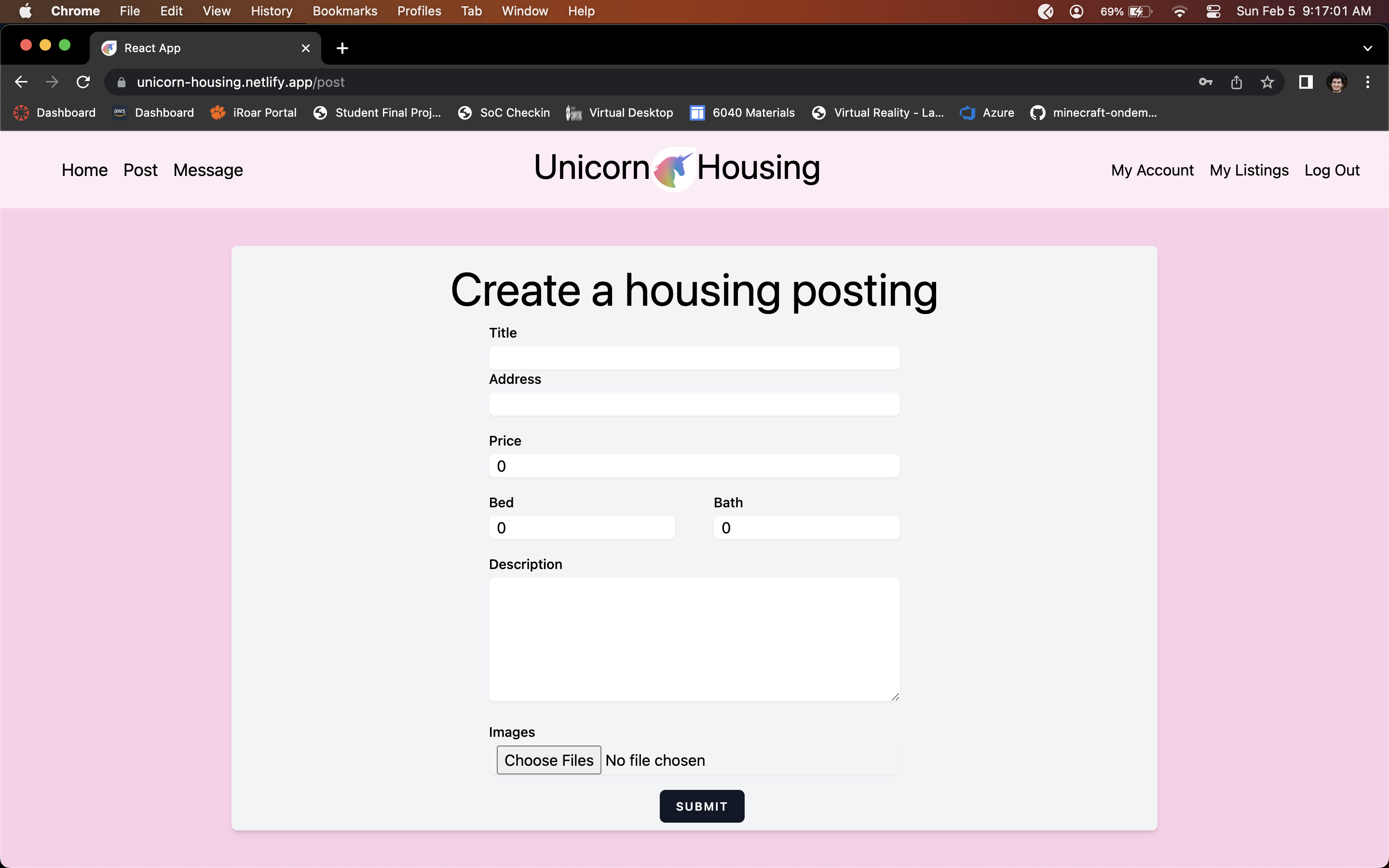Open the saved passwords key icon

(1205, 82)
